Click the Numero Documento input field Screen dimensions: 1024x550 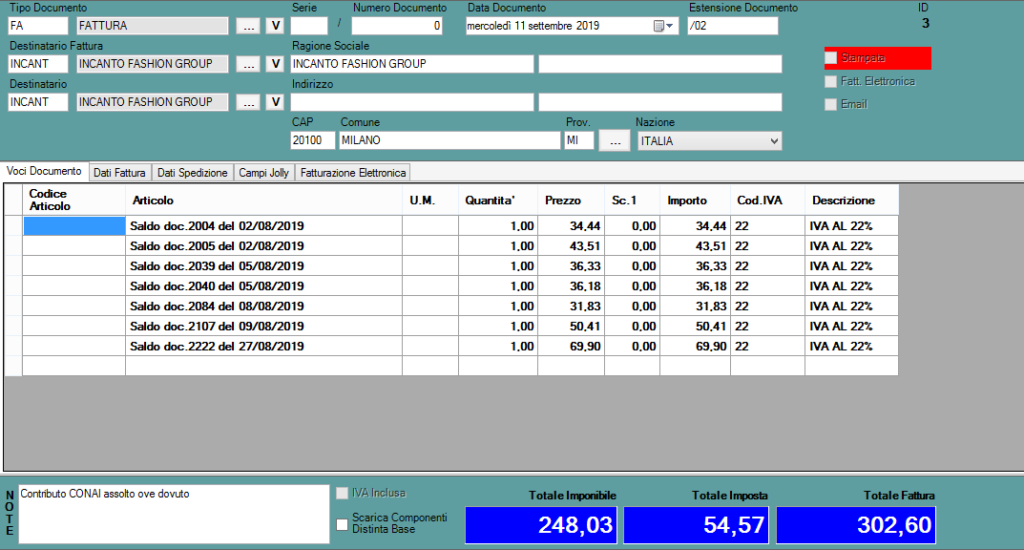pyautogui.click(x=397, y=26)
